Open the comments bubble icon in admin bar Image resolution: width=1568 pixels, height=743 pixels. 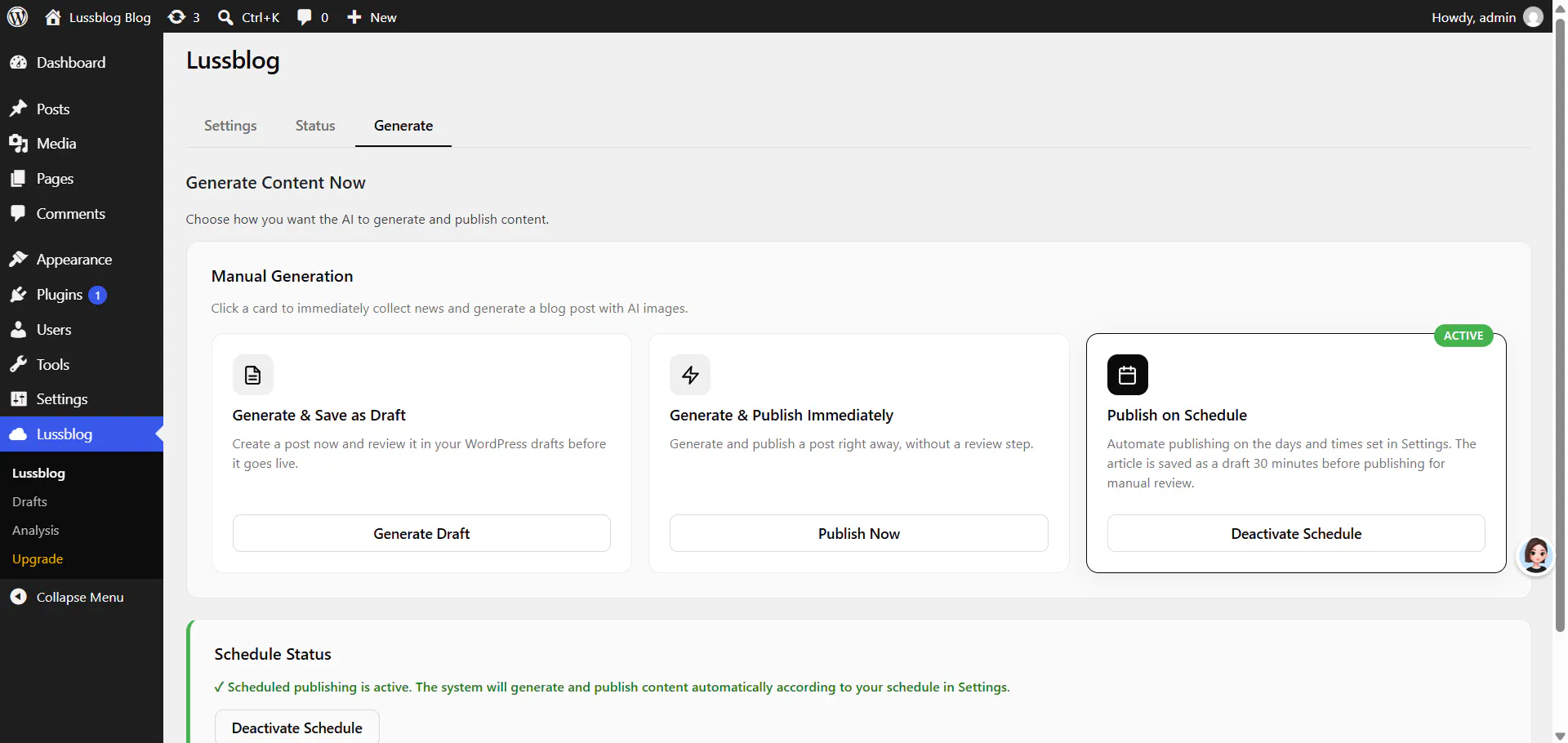[x=304, y=17]
